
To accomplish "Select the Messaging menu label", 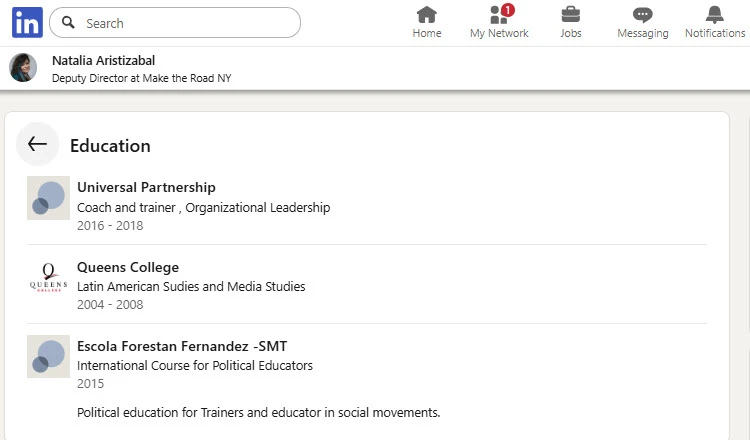I will coord(643,33).
